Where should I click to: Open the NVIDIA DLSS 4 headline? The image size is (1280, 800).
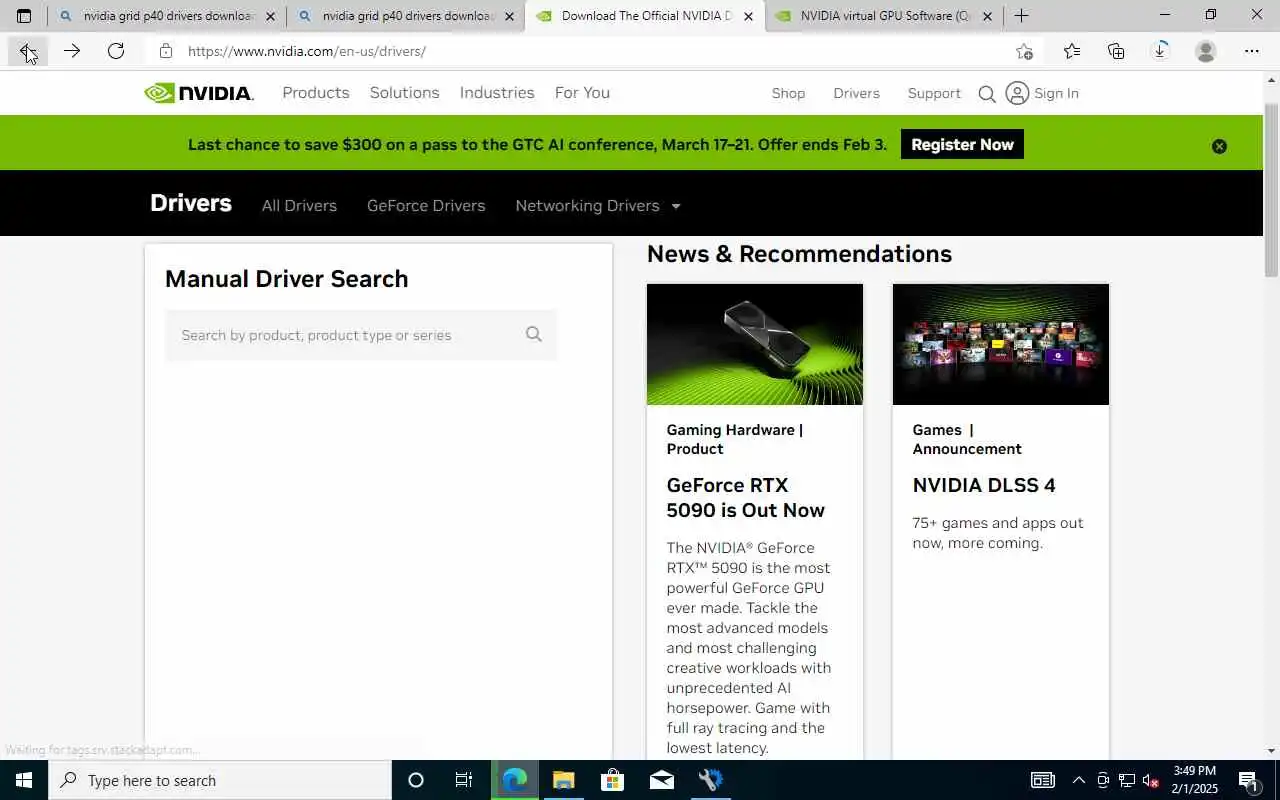tap(984, 485)
